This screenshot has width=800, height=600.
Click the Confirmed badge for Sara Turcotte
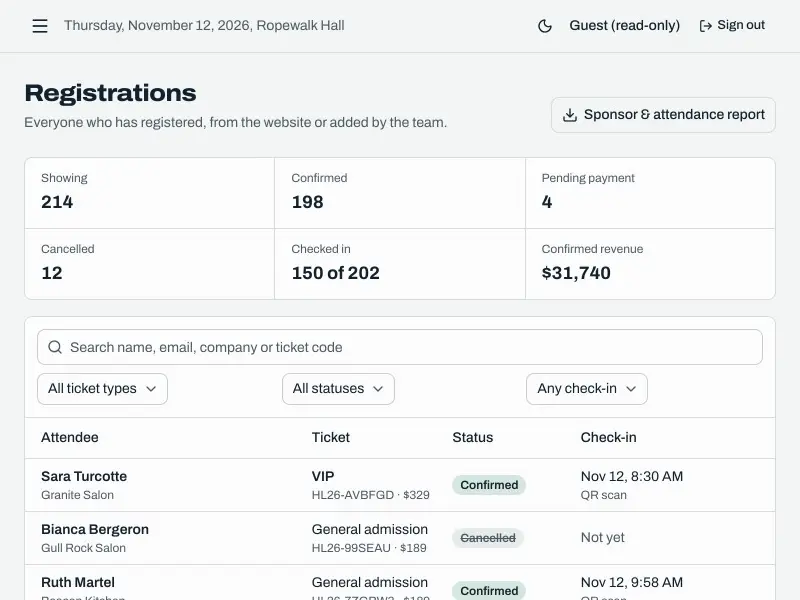pos(489,485)
